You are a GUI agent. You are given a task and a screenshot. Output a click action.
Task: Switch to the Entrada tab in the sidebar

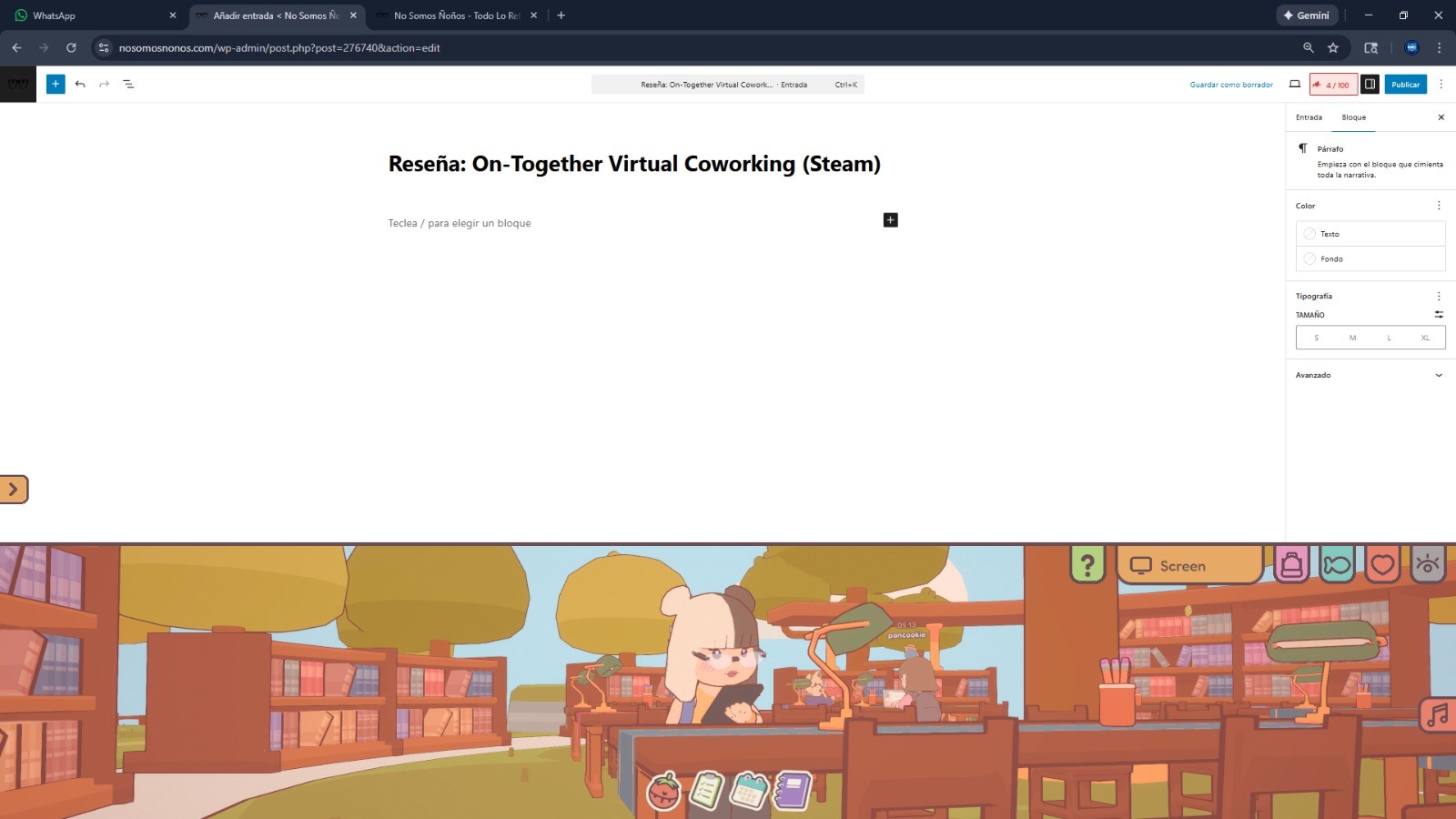coord(1309,117)
